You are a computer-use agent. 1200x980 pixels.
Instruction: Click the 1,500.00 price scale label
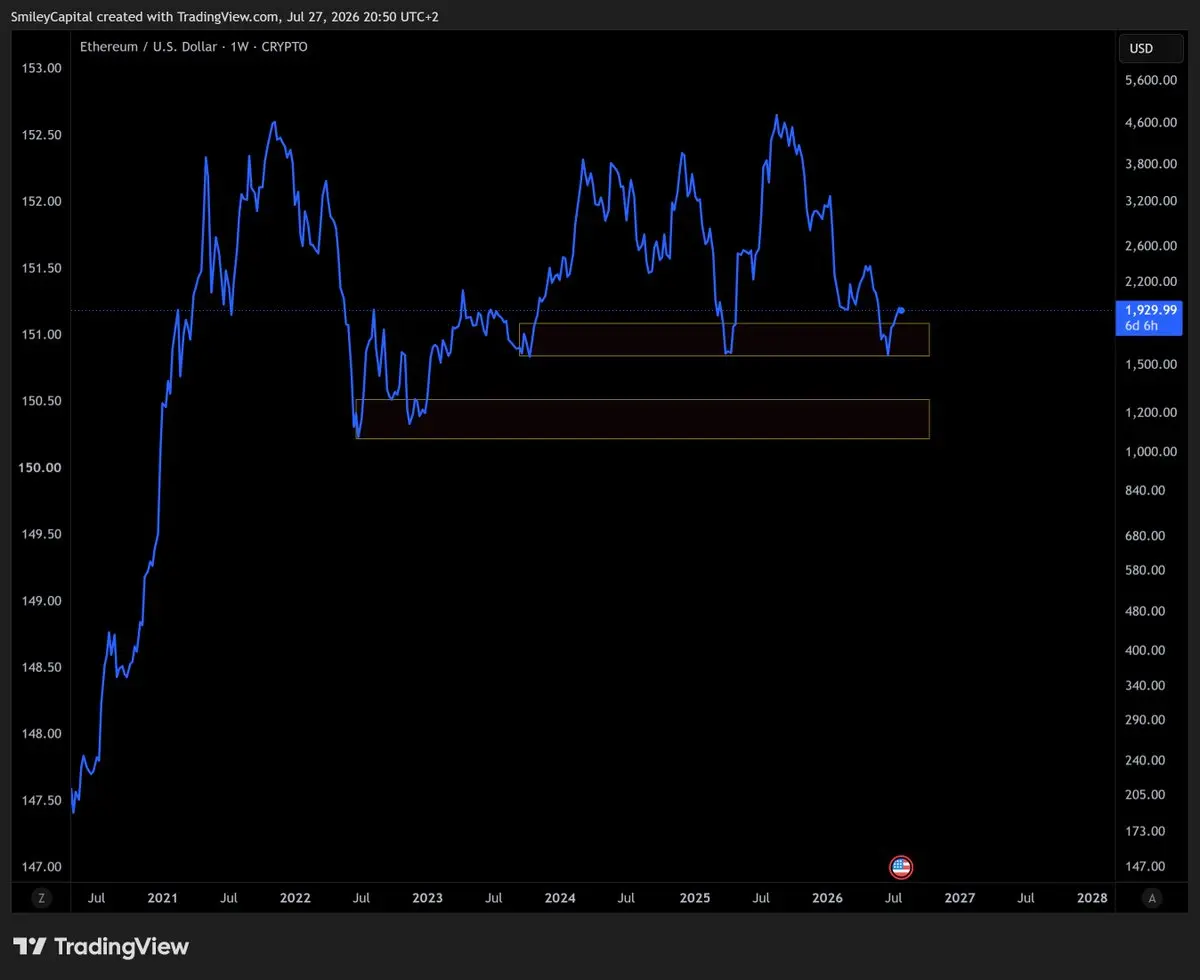[1150, 365]
